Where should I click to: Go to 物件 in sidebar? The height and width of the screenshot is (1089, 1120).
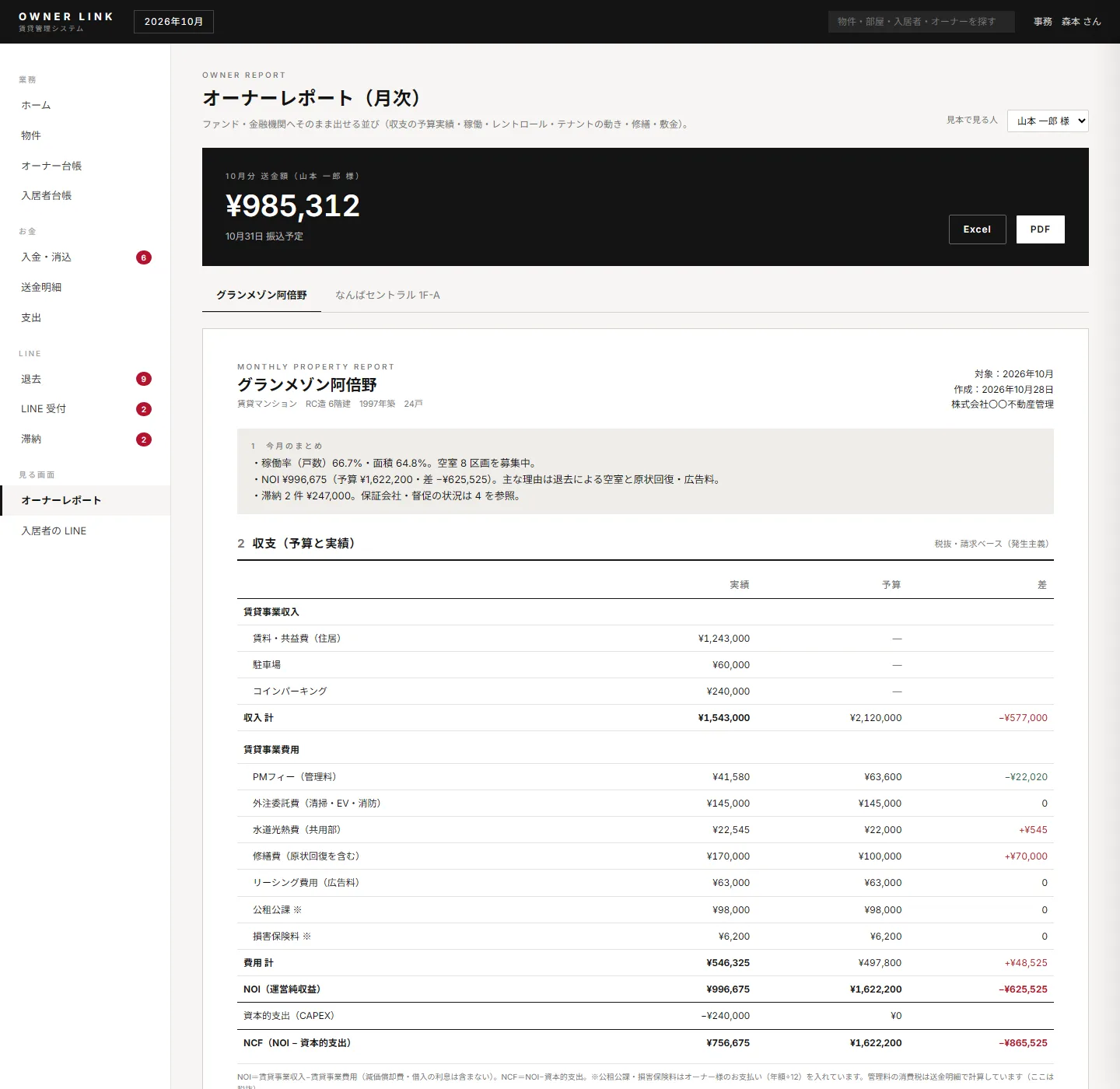[86, 135]
